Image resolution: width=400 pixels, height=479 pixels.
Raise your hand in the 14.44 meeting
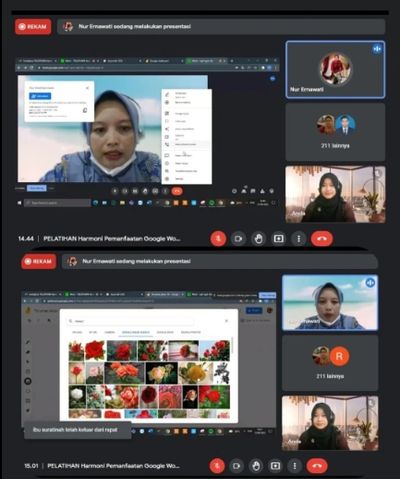(259, 239)
